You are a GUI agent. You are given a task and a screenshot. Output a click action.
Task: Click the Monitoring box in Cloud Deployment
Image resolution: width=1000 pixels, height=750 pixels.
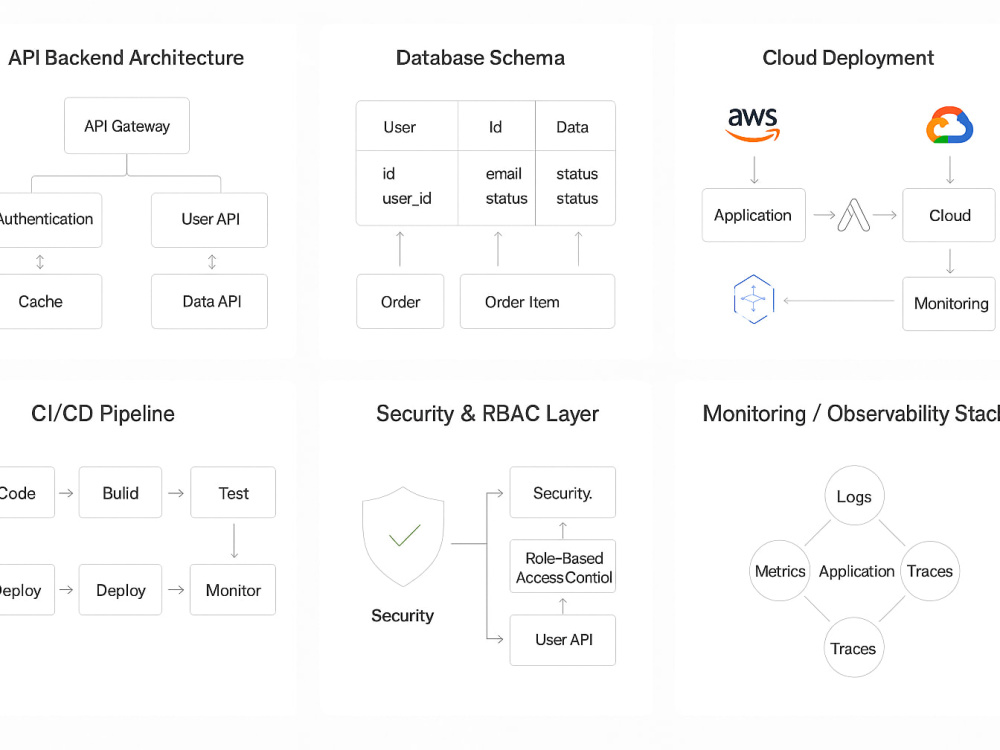[x=949, y=304]
